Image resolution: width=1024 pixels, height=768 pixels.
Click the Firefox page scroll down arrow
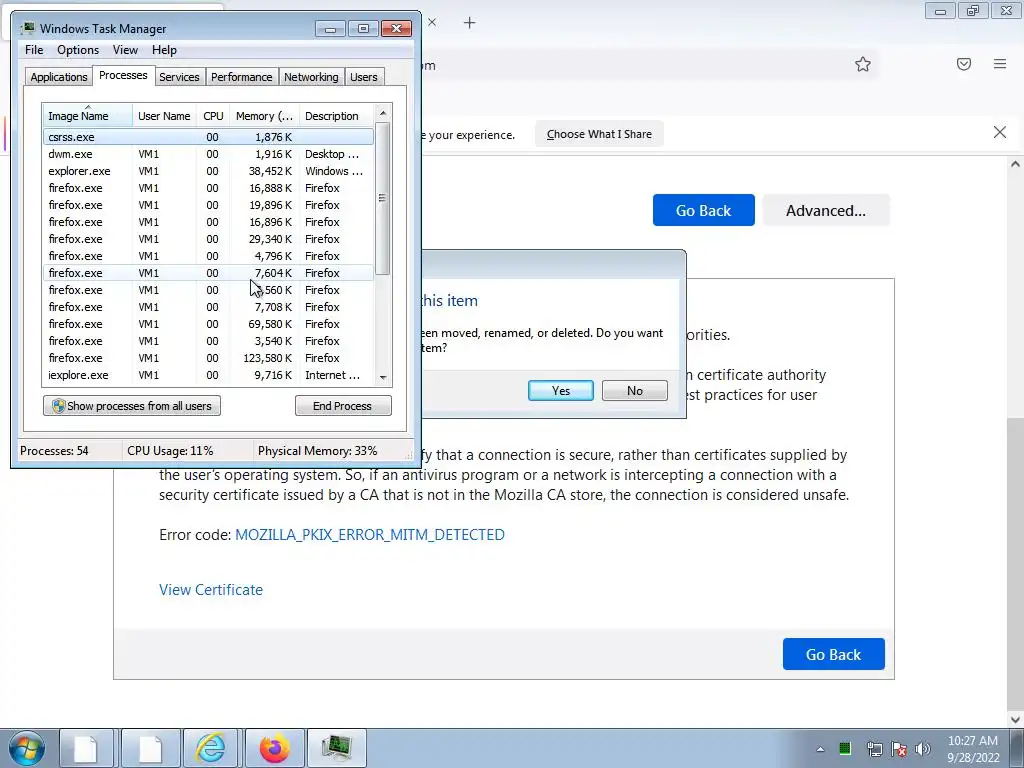(x=1016, y=719)
